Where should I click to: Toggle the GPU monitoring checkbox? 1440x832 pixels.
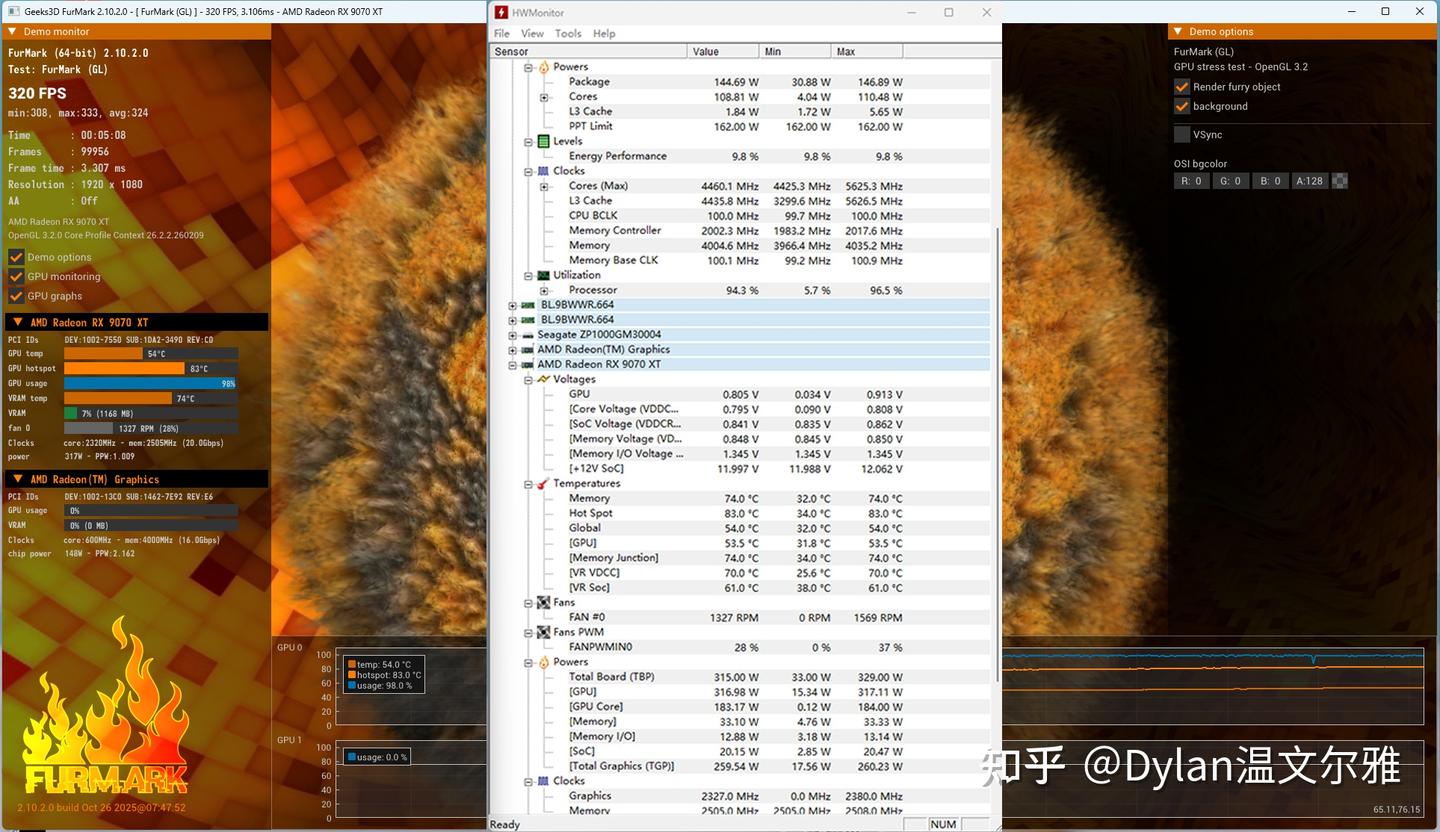click(x=16, y=277)
